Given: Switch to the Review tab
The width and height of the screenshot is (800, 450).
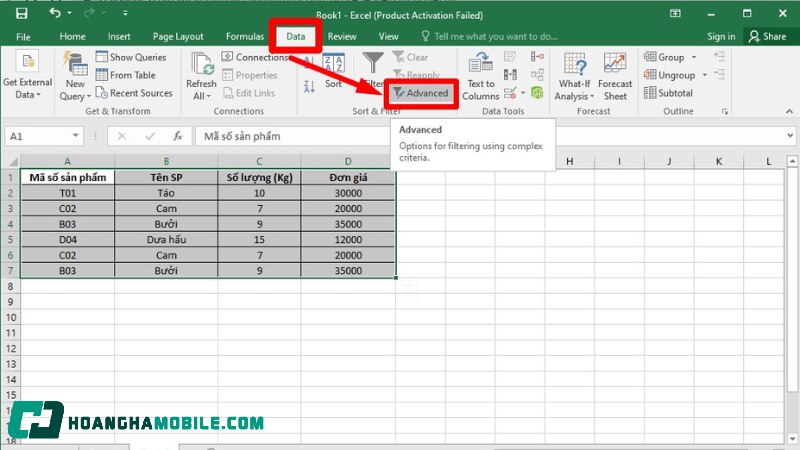Looking at the screenshot, I should (x=342, y=36).
